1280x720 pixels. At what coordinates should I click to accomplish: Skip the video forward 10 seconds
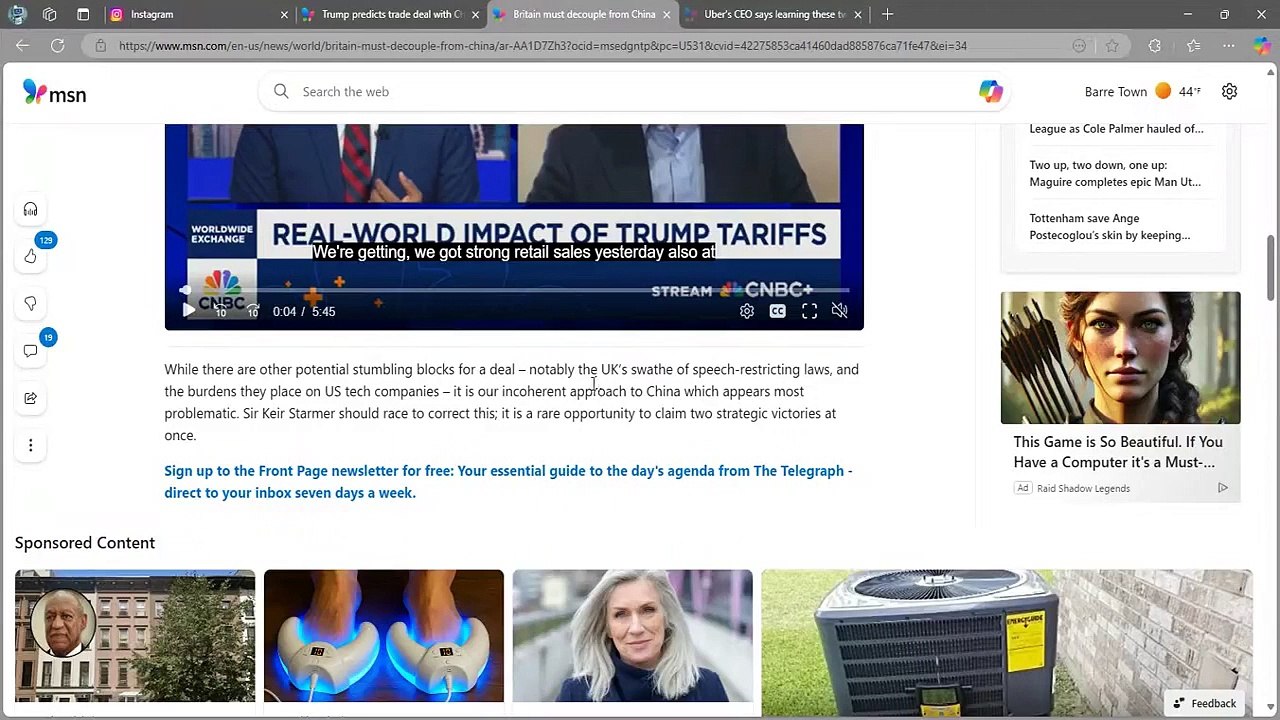click(252, 311)
